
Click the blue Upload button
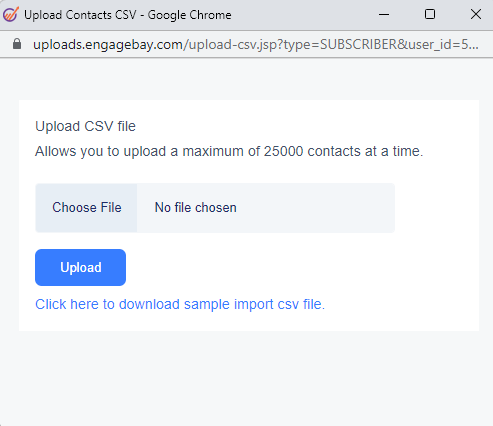80,267
